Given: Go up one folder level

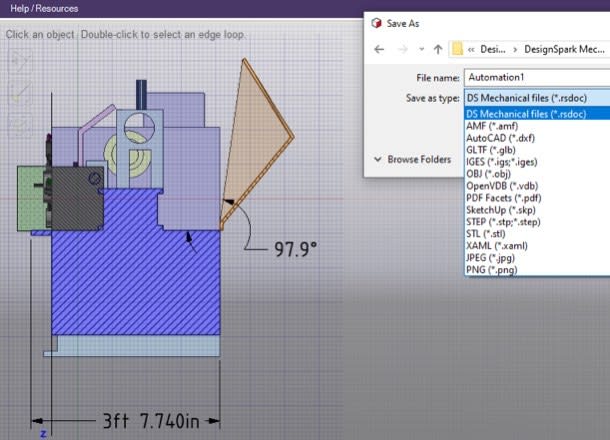Looking at the screenshot, I should [438, 49].
